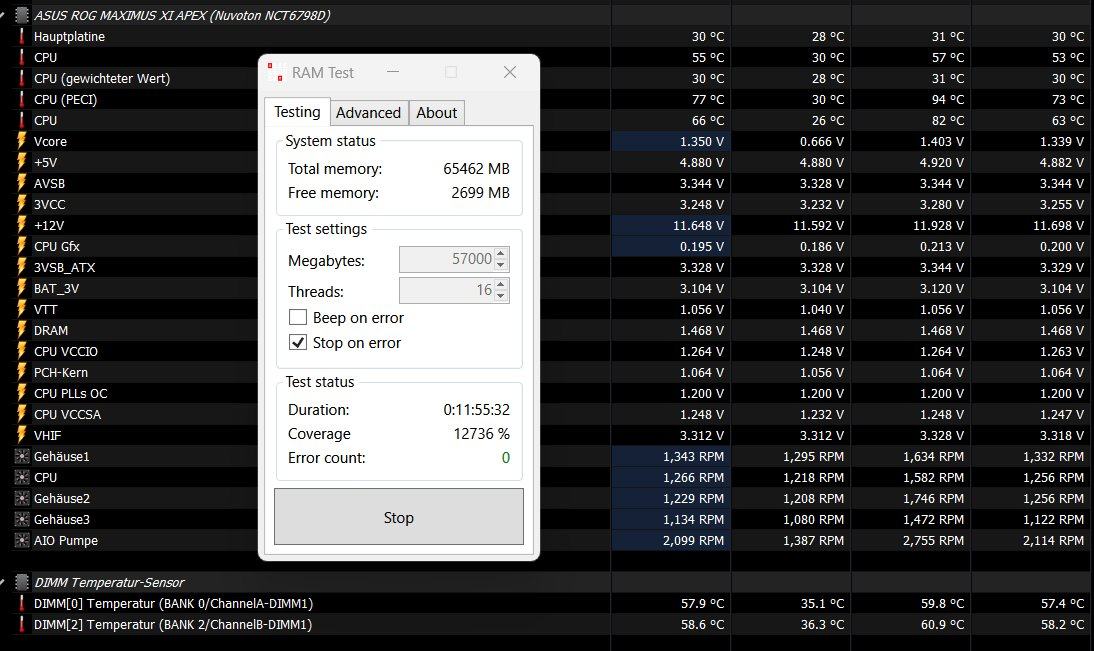Minimize the RAM Test window
Screen dimensions: 1094x651
click(393, 72)
